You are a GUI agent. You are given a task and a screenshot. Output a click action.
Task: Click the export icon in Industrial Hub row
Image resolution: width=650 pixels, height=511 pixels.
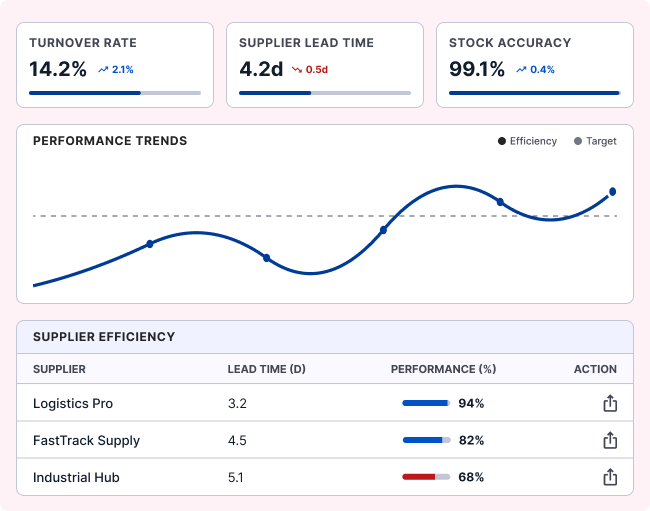(x=610, y=477)
